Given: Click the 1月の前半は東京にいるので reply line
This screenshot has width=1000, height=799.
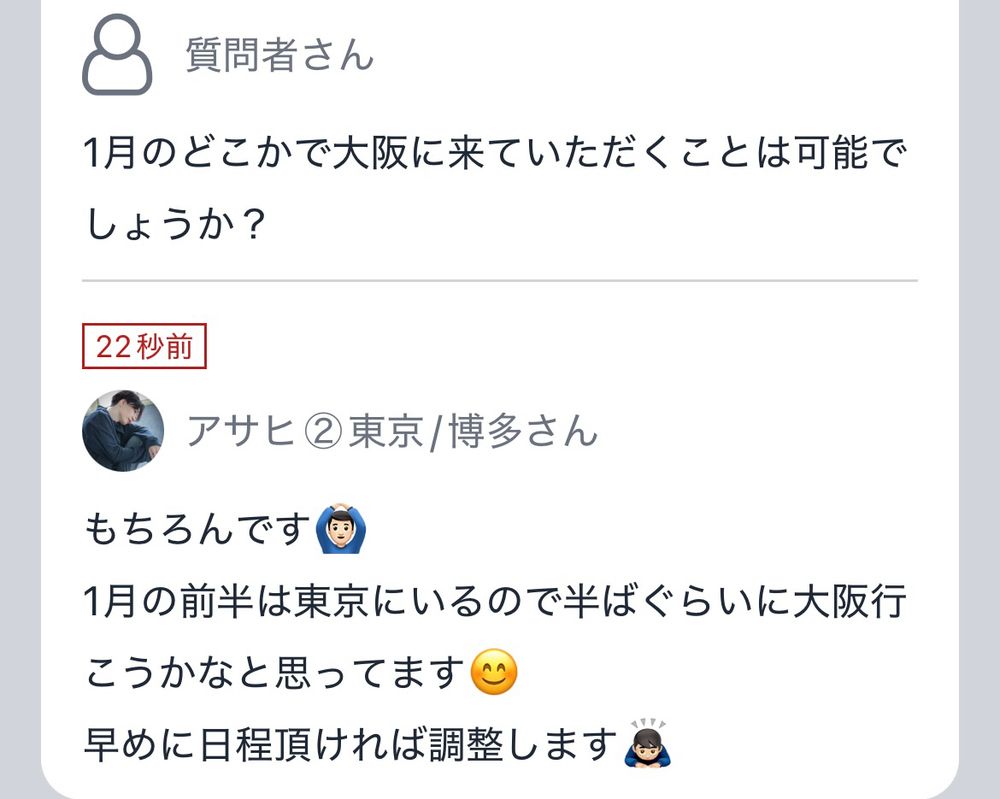Looking at the screenshot, I should [x=495, y=601].
